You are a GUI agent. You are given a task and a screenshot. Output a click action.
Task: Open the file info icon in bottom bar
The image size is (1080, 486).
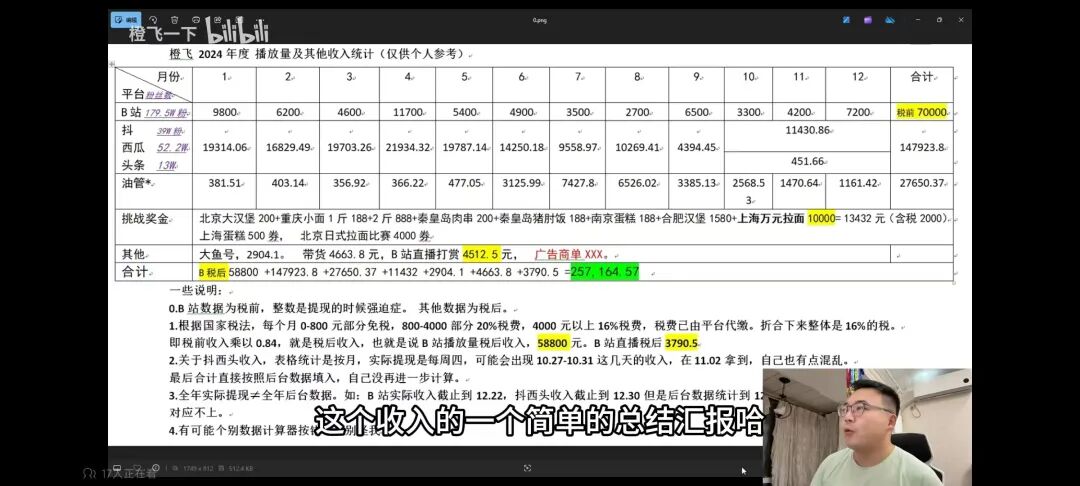pos(156,468)
